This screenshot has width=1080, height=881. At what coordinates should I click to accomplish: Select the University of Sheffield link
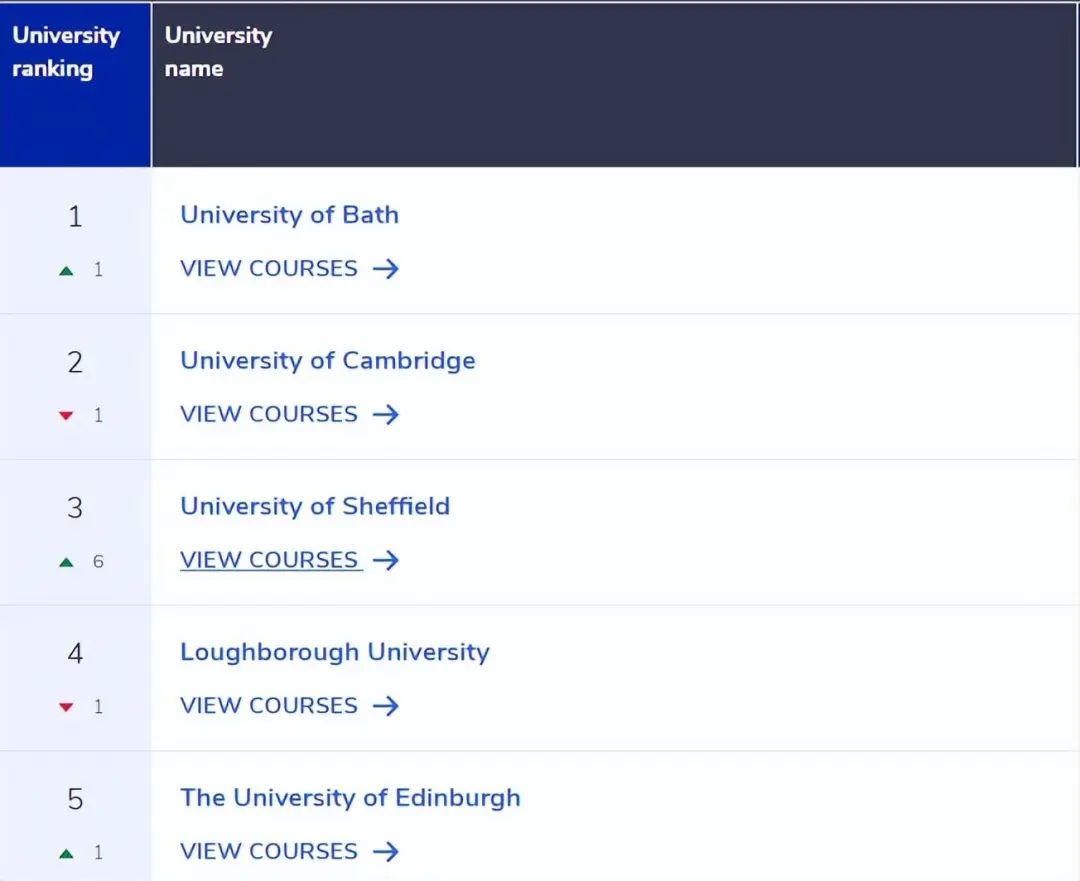point(314,506)
